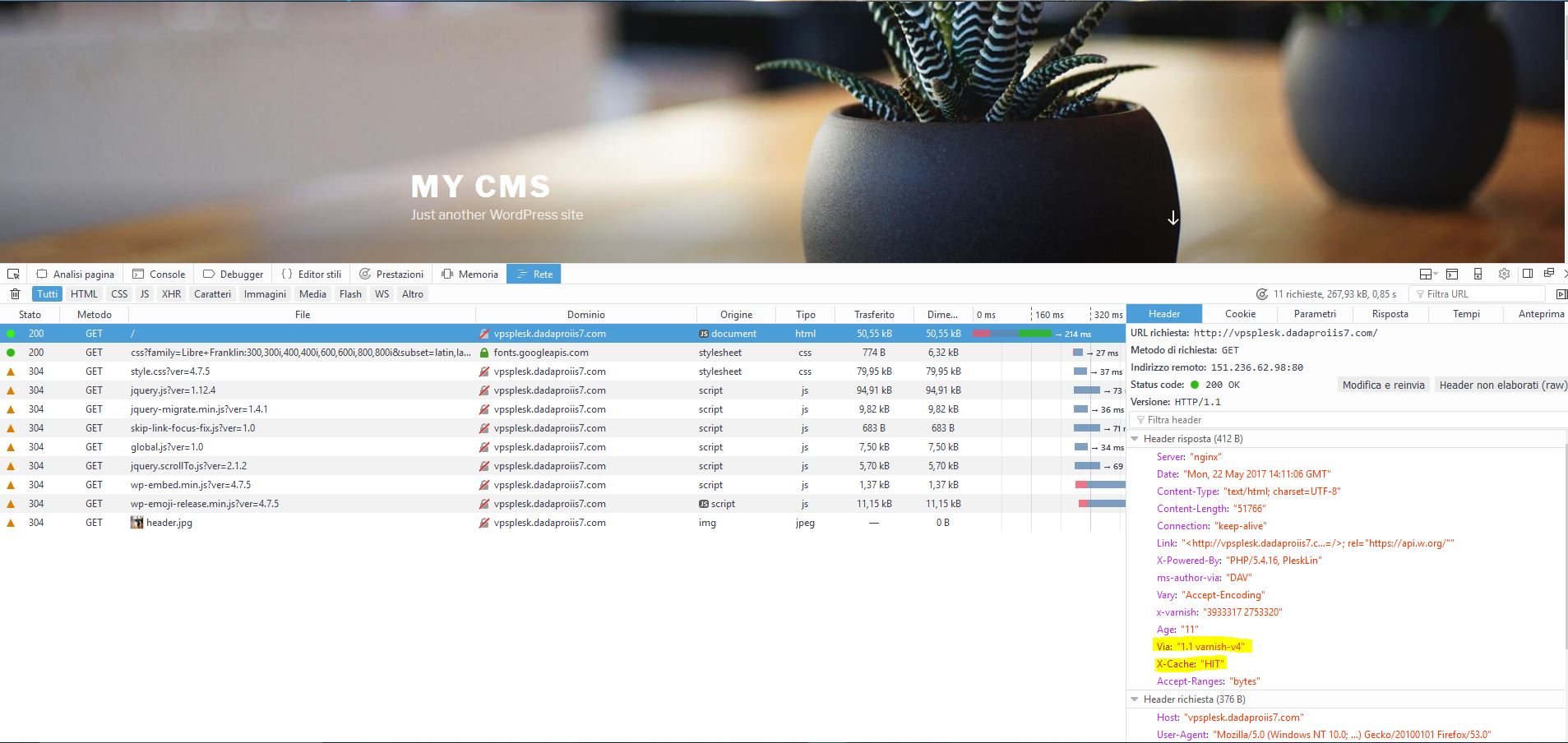Click insecure lock icon on header.jpg row
The height and width of the screenshot is (743, 1568).
pyautogui.click(x=484, y=523)
